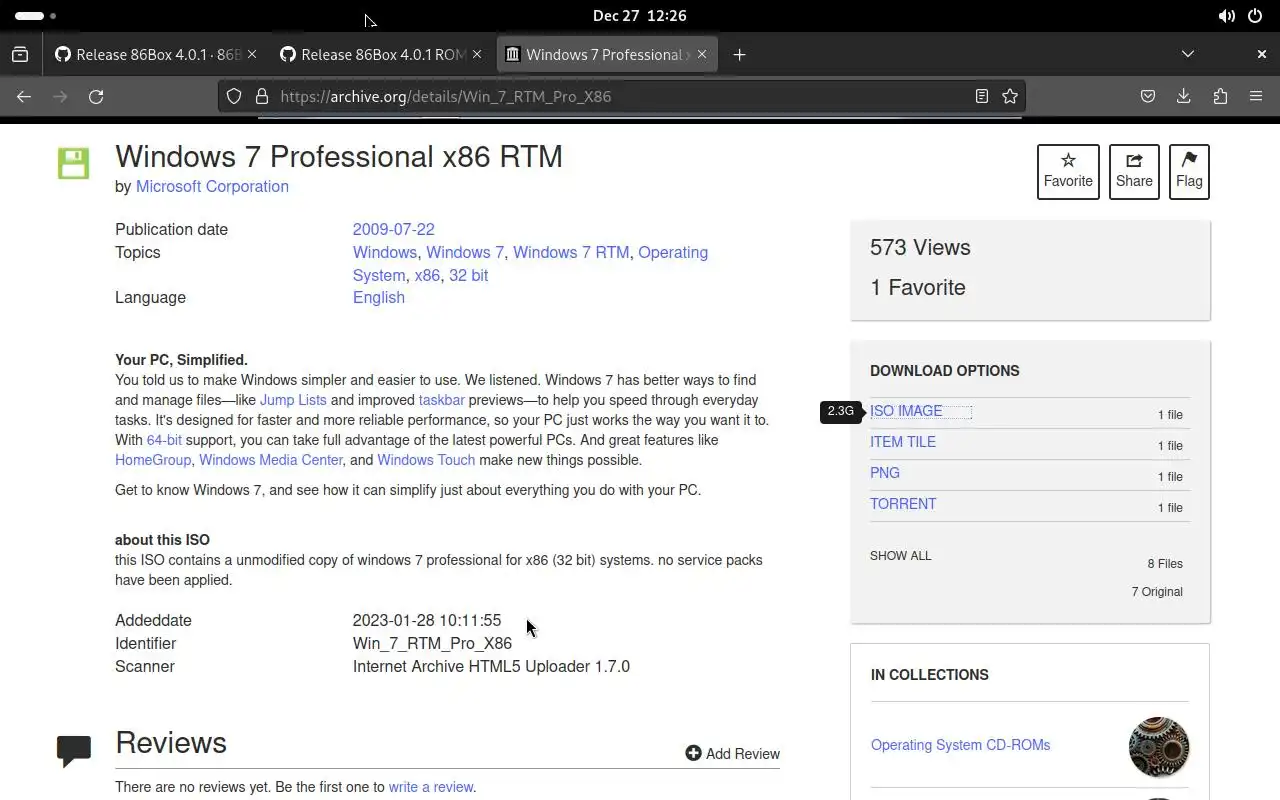The height and width of the screenshot is (800, 1280).
Task: Download the ISO IMAGE option
Action: coord(906,411)
